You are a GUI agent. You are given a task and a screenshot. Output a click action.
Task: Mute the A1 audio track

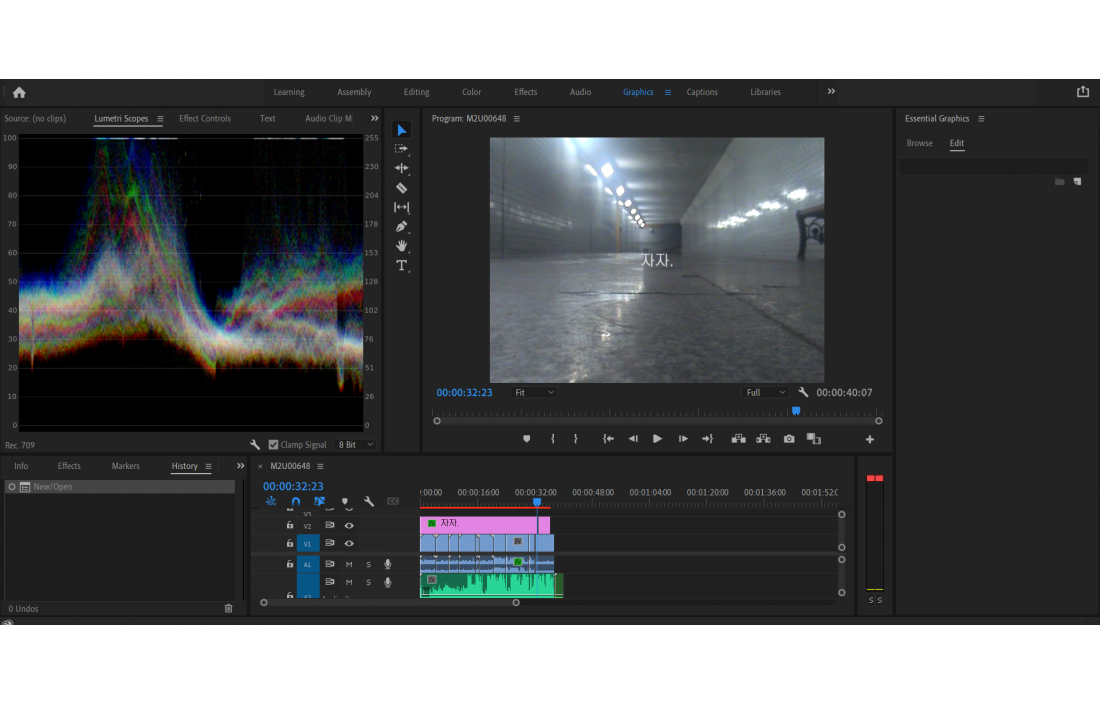click(x=349, y=564)
